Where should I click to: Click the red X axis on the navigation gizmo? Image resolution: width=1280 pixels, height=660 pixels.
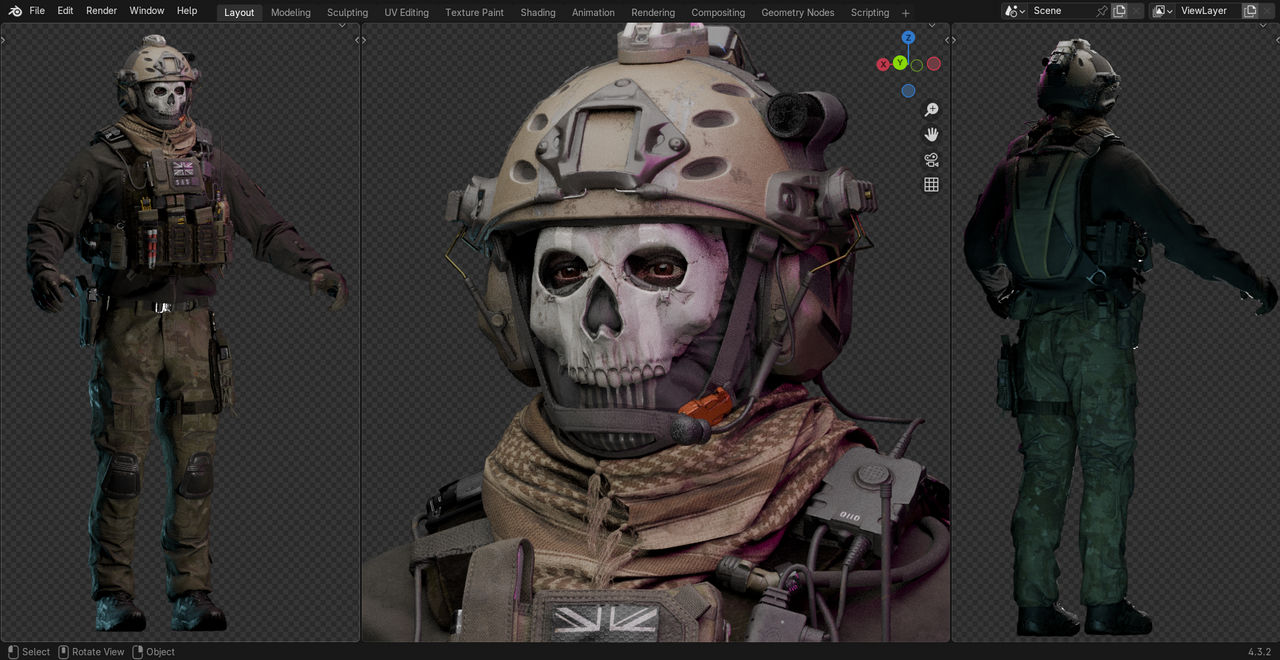coord(883,63)
